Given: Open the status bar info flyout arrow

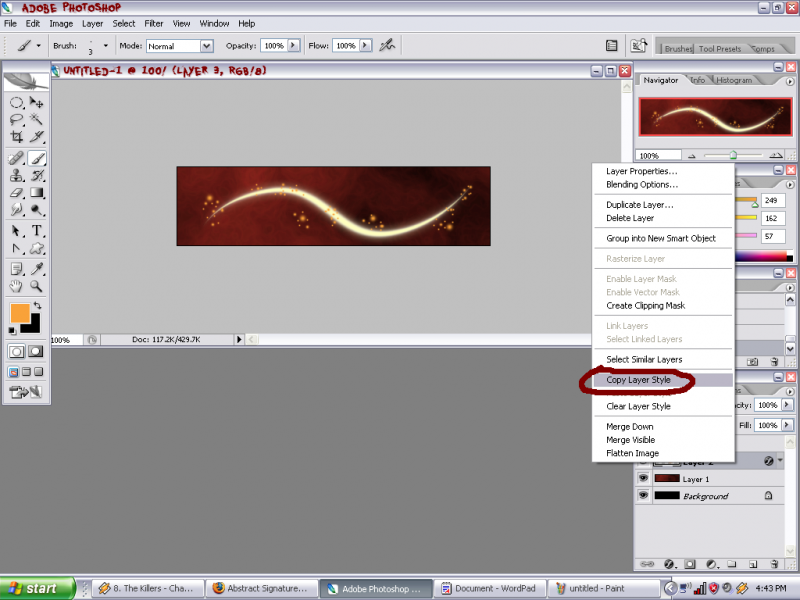Looking at the screenshot, I should point(239,339).
